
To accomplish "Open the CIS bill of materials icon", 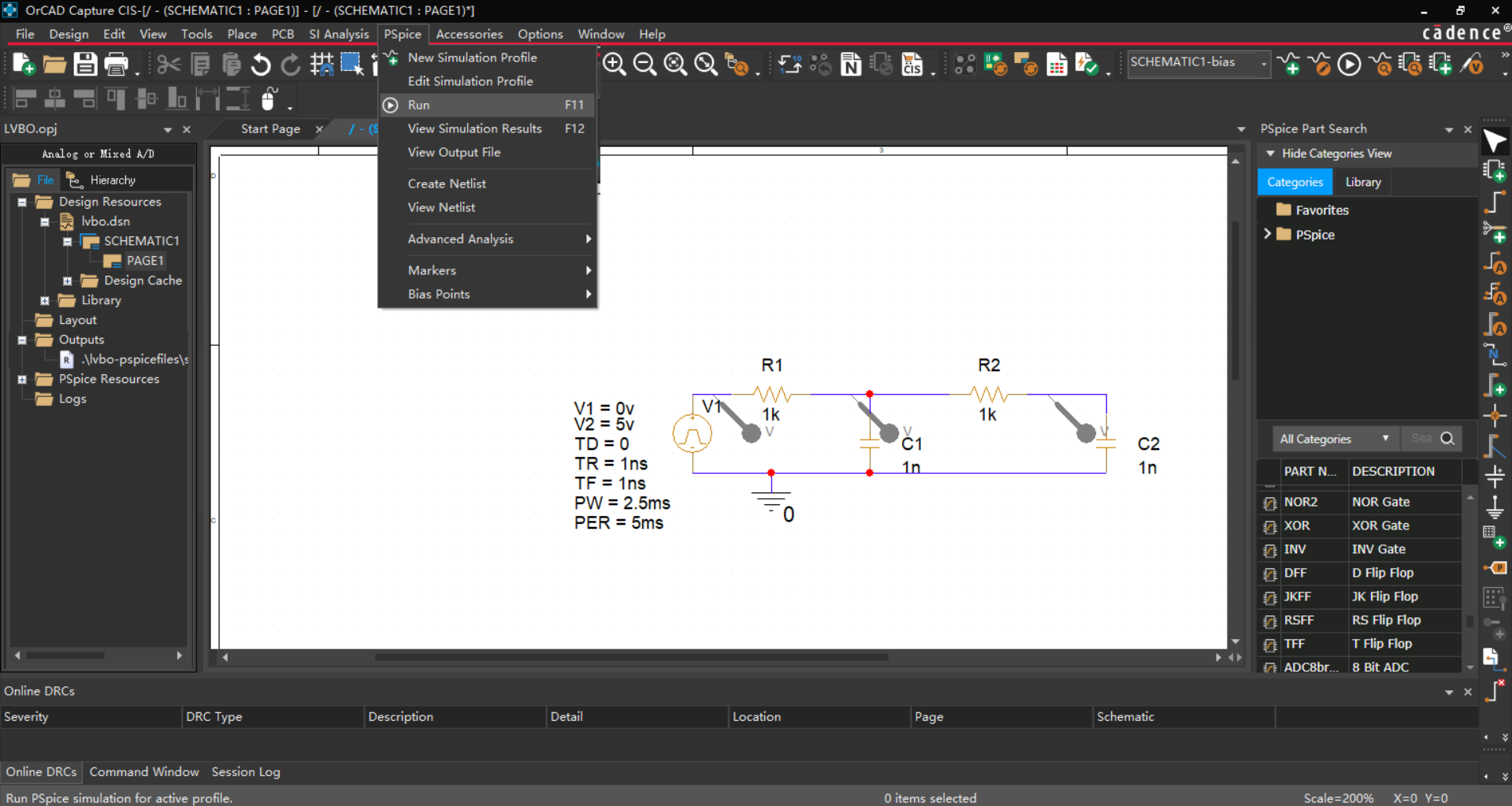I will pos(912,64).
